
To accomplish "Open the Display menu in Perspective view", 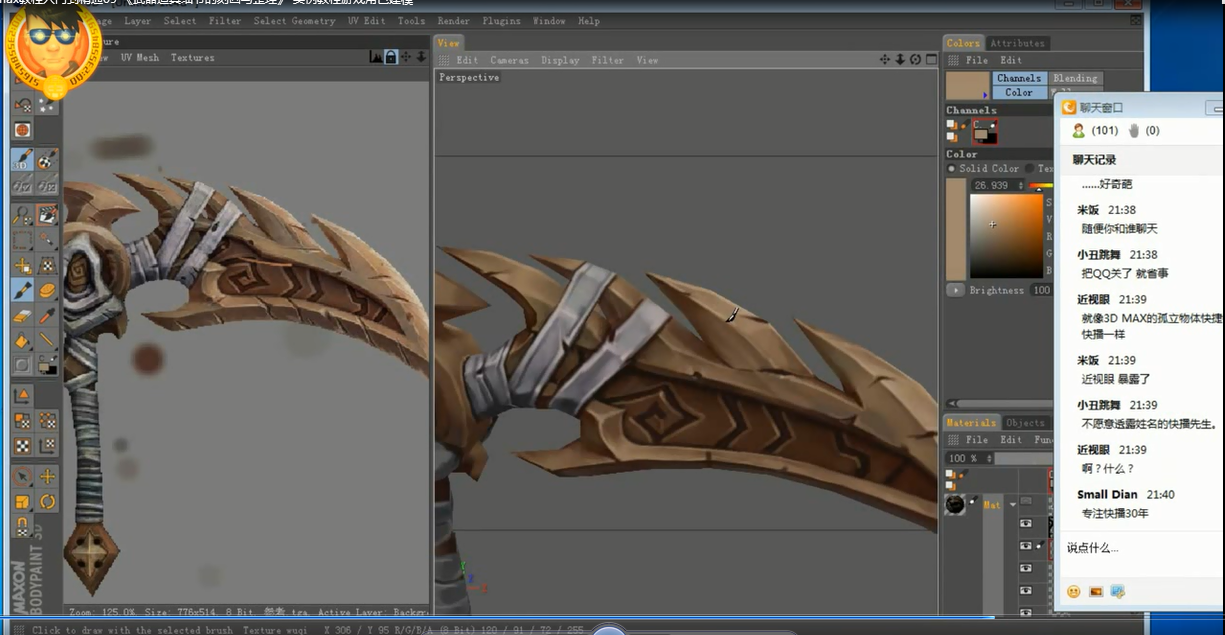I will click(560, 60).
